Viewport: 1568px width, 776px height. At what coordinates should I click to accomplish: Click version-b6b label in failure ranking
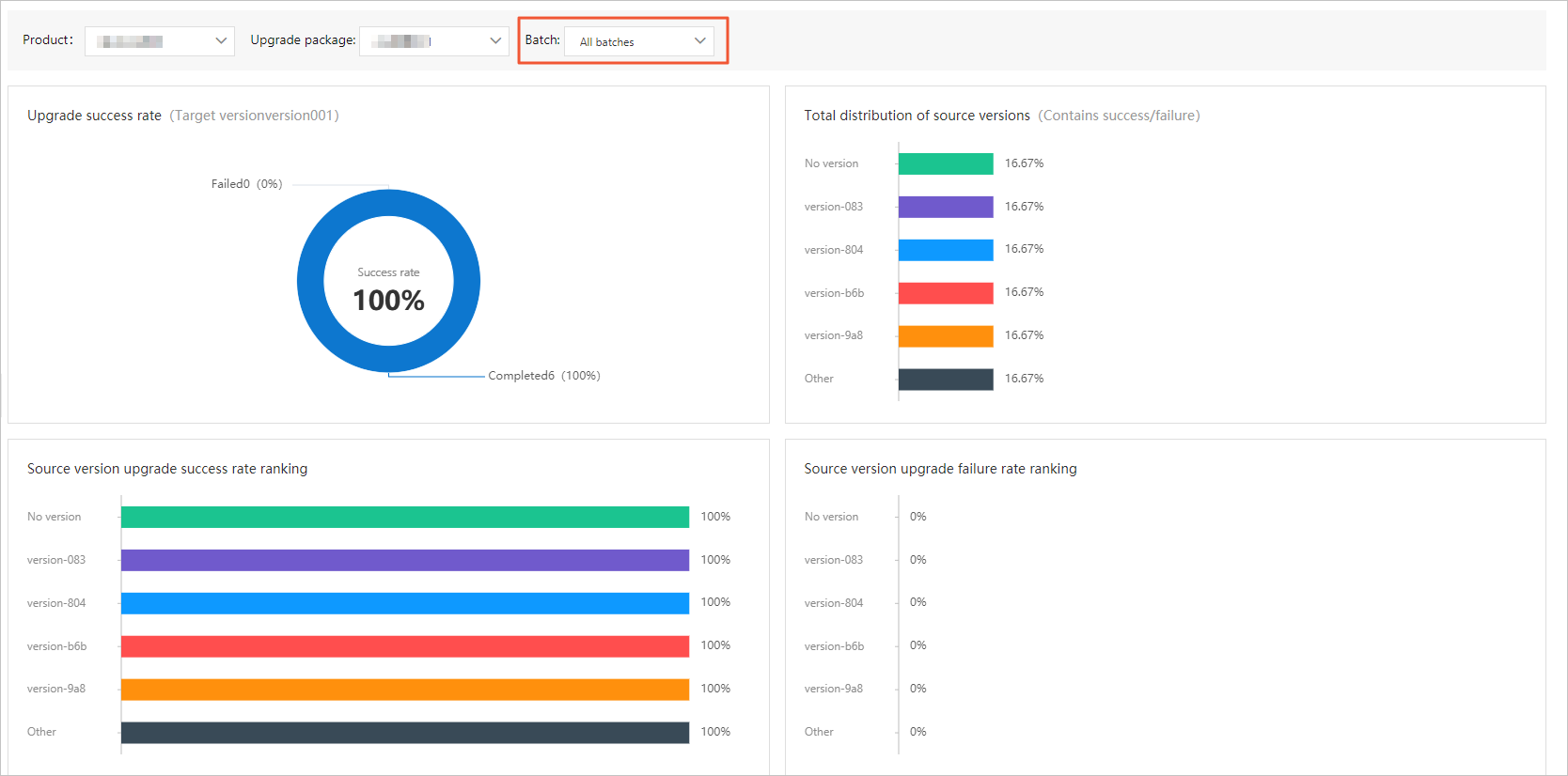(834, 646)
